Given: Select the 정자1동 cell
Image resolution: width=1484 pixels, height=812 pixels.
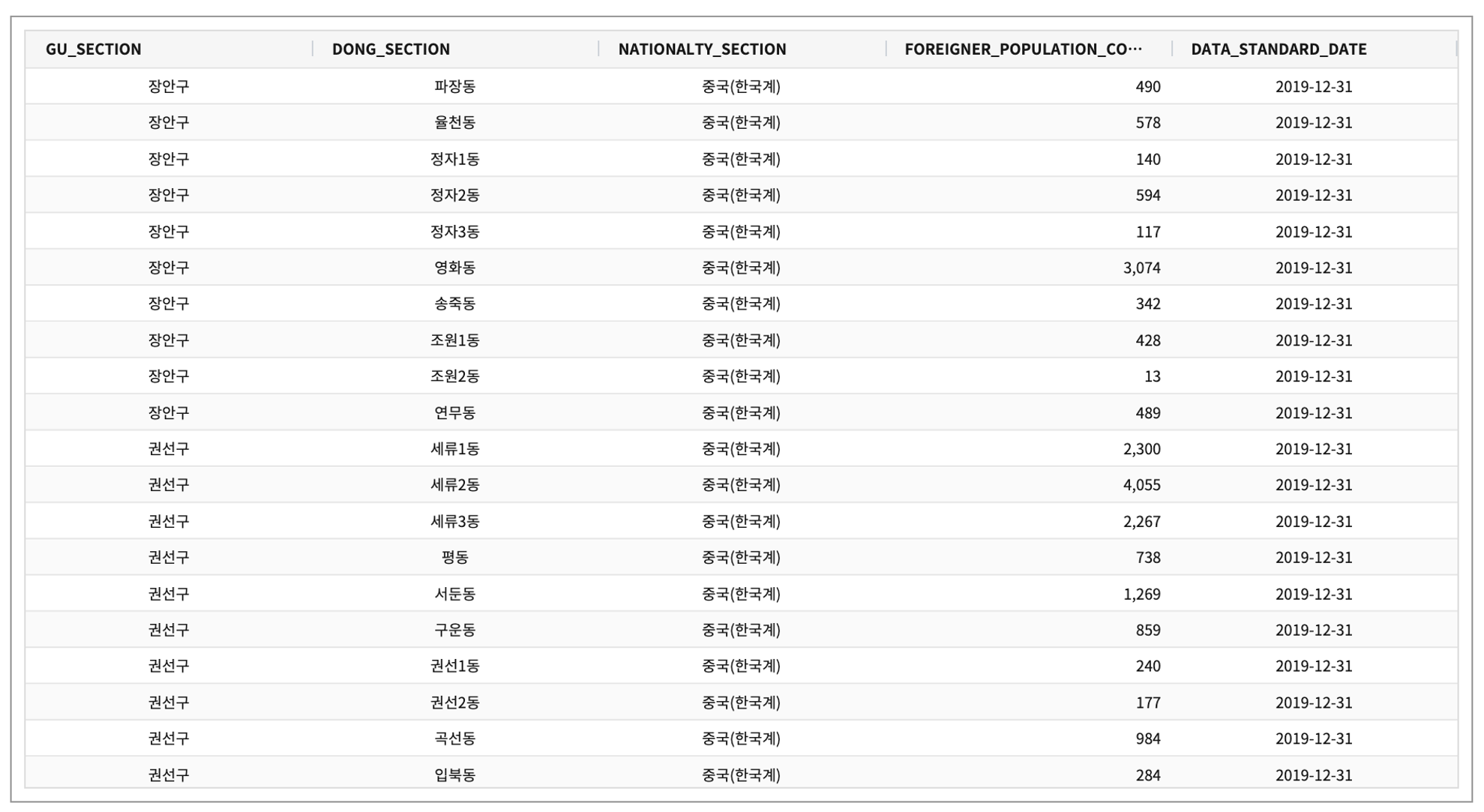Looking at the screenshot, I should pos(455,159).
